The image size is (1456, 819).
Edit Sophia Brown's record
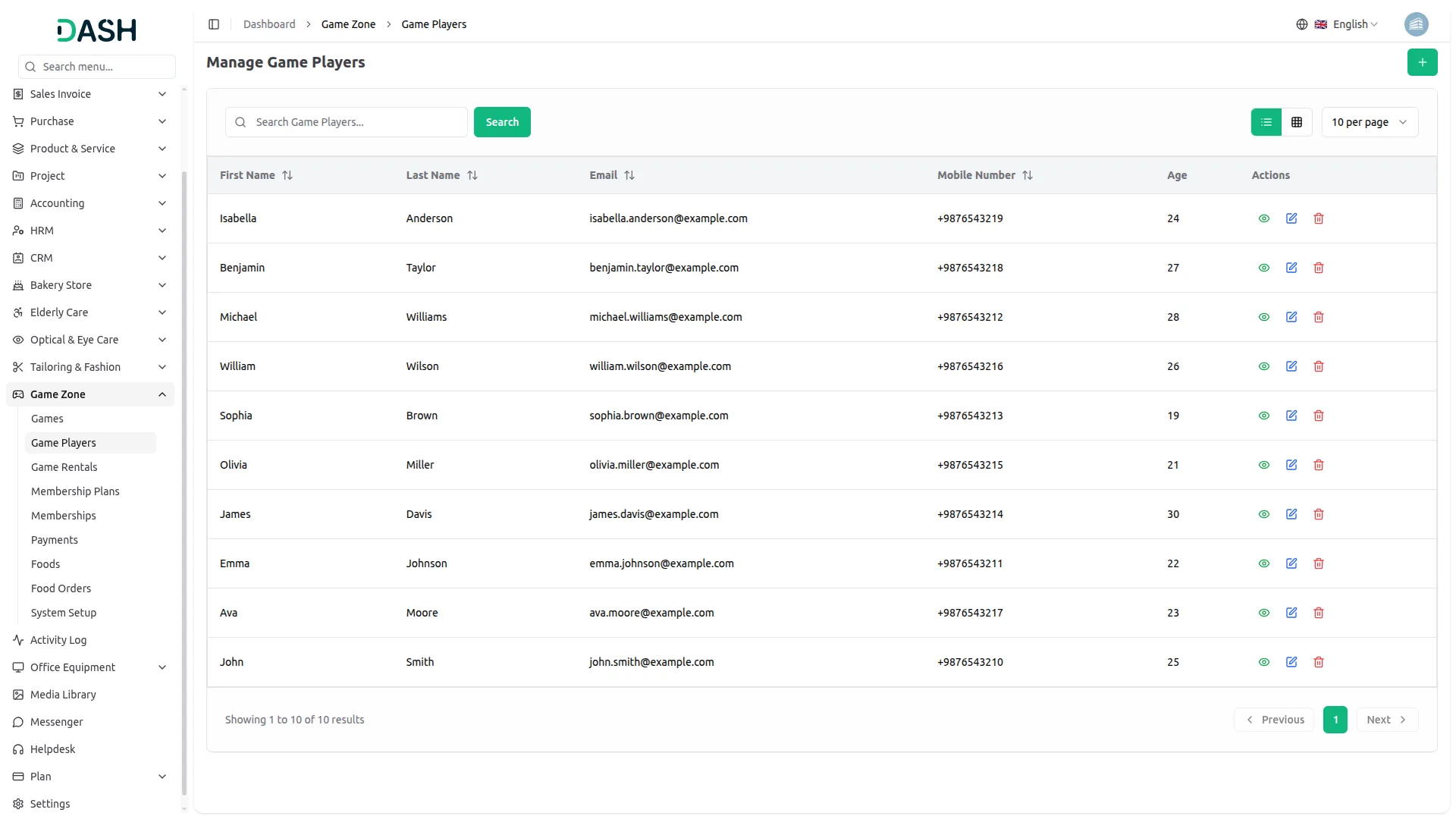[x=1291, y=416]
